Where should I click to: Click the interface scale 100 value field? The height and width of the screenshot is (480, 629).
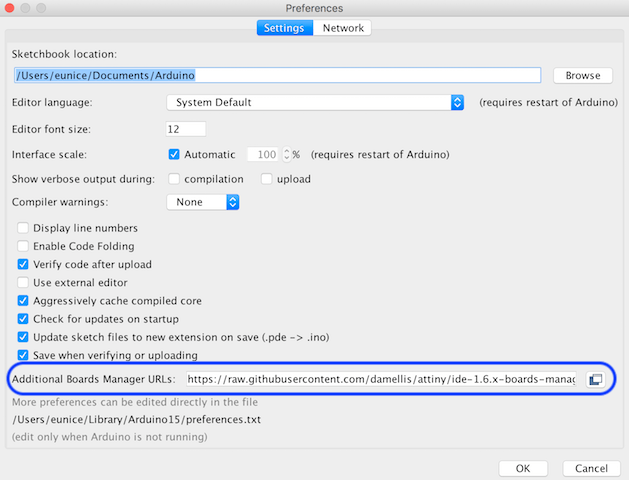(x=263, y=154)
